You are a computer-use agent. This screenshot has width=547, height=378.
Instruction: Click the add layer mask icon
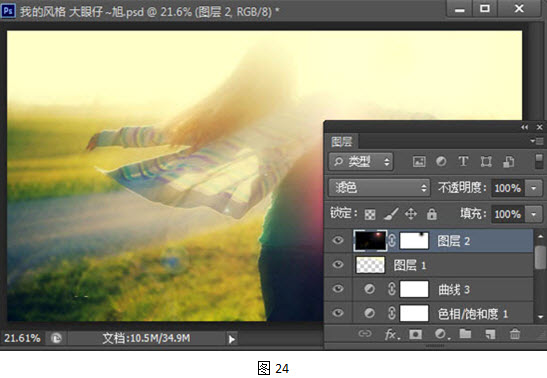click(415, 334)
